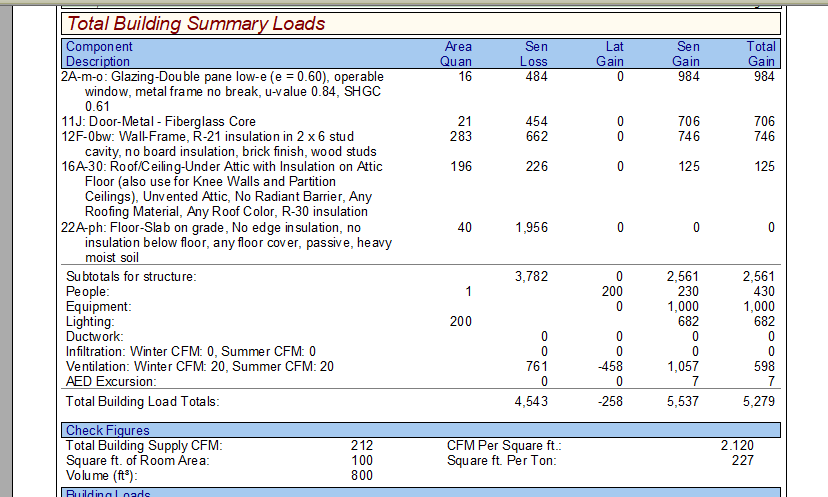Viewport: 828px width, 497px height.
Task: Click the 'AED Excursion:' label
Action: [x=111, y=381]
